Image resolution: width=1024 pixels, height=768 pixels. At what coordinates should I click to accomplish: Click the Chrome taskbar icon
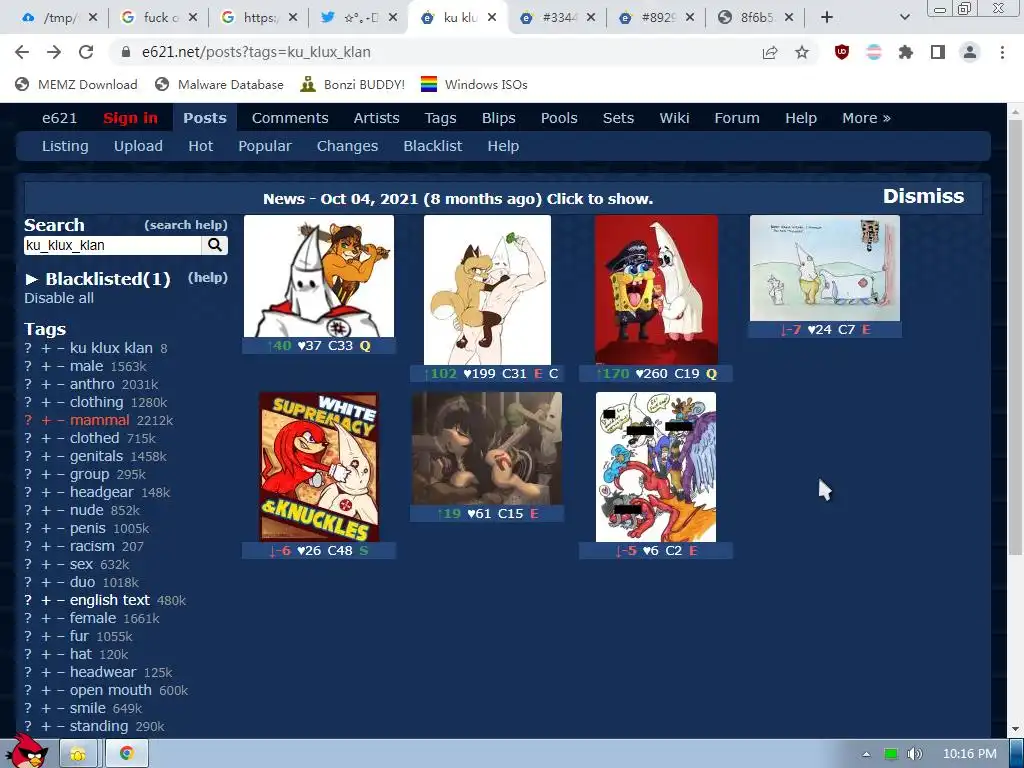pyautogui.click(x=127, y=754)
